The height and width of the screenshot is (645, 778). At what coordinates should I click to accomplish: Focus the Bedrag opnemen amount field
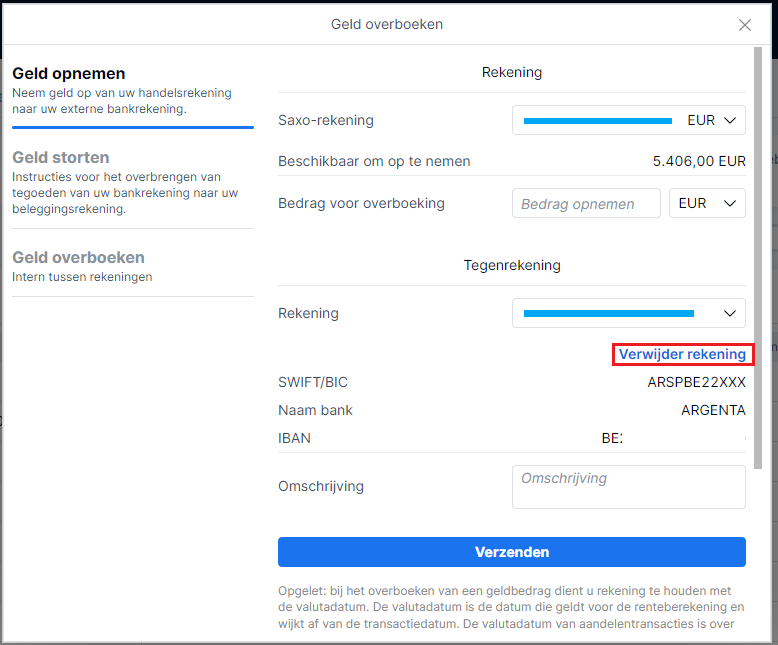586,204
